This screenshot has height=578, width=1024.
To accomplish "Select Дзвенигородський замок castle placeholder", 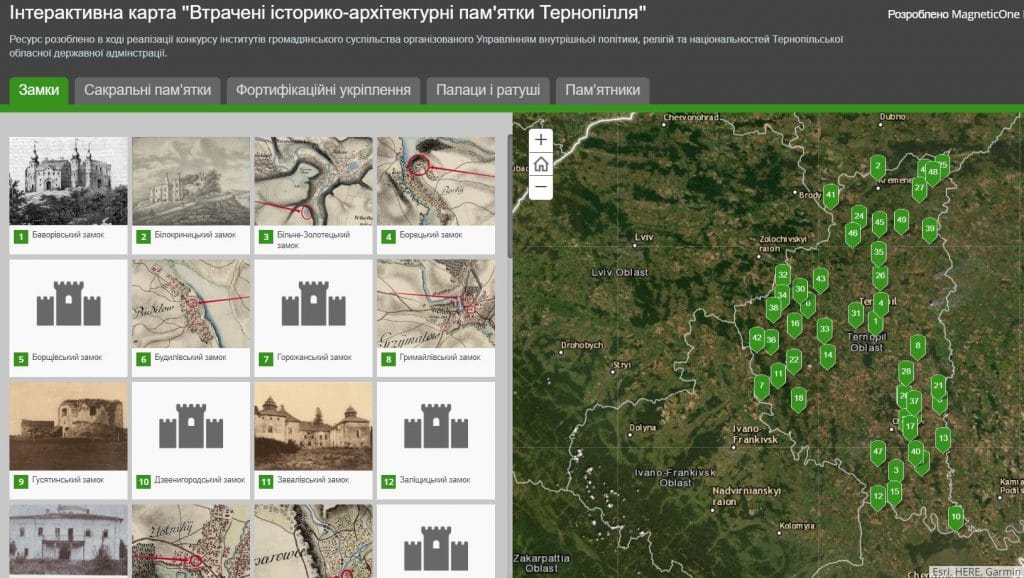I will 191,426.
